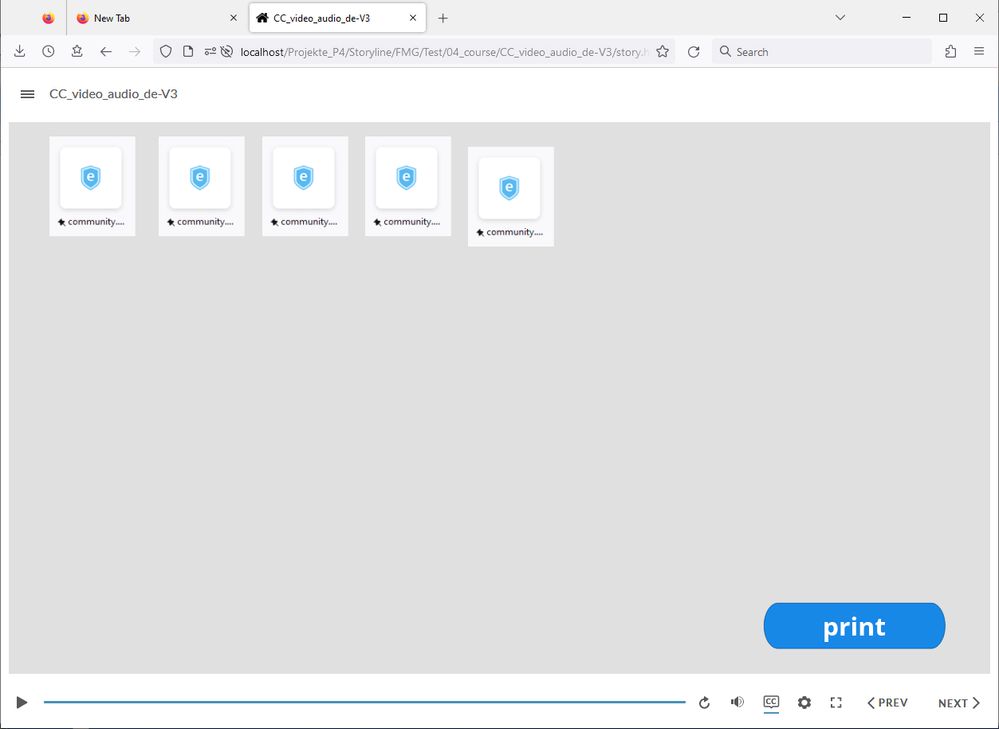Open the tracking protection shield icon

166,52
